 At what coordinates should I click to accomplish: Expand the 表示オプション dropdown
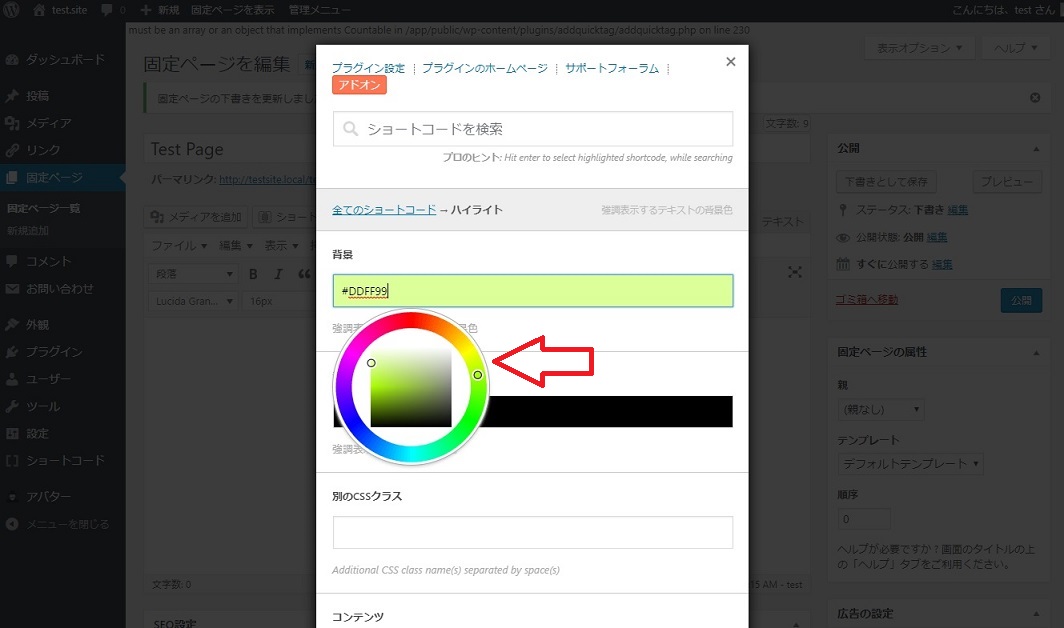pyautogui.click(x=919, y=47)
